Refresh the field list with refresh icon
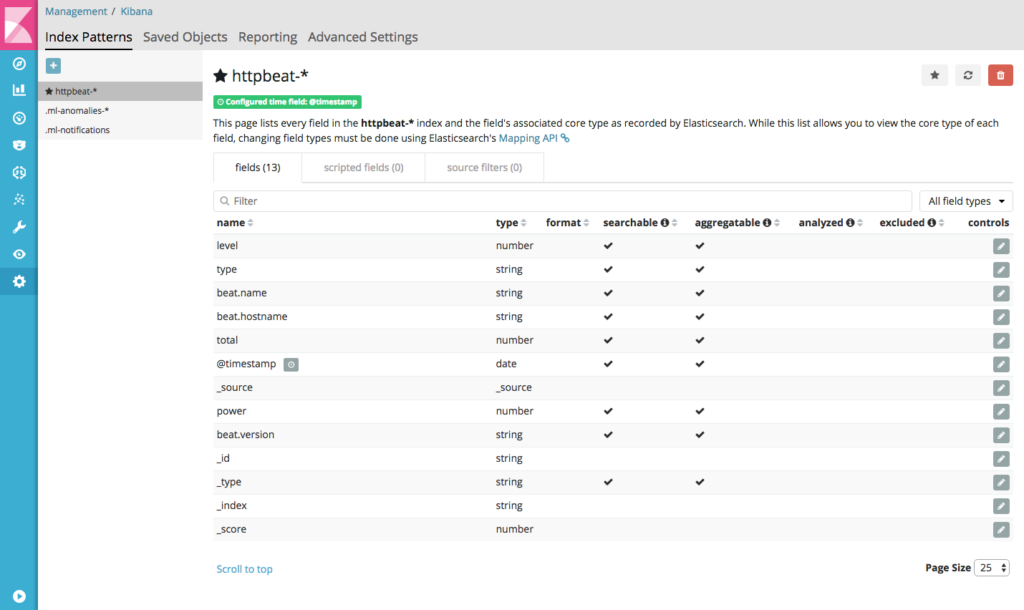The width and height of the screenshot is (1024, 610). click(967, 75)
